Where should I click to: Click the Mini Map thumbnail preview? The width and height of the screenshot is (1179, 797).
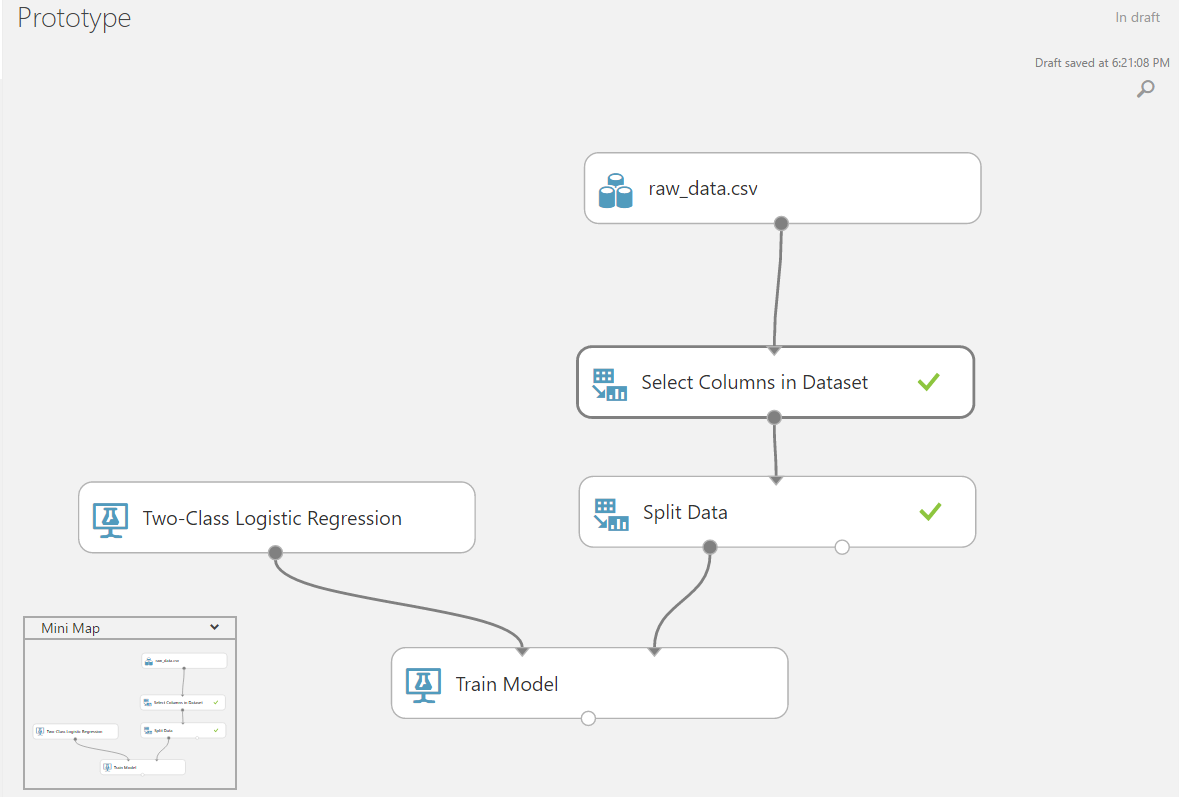130,714
